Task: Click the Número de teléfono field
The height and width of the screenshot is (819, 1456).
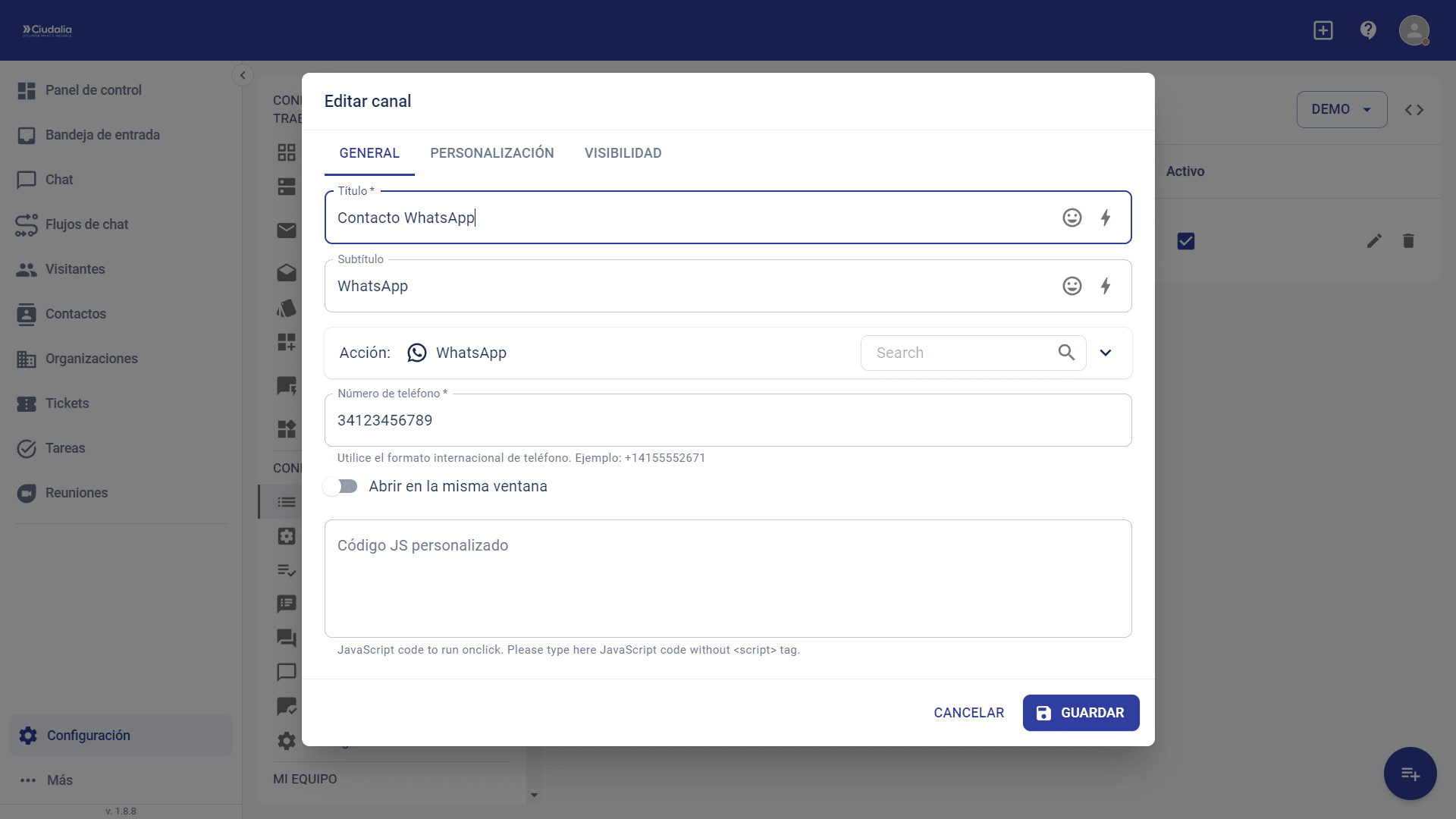Action: coord(728,420)
